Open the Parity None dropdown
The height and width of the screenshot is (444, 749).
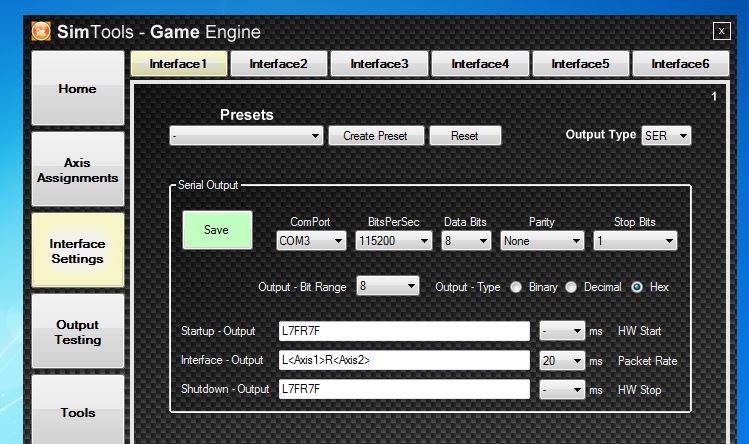point(542,241)
